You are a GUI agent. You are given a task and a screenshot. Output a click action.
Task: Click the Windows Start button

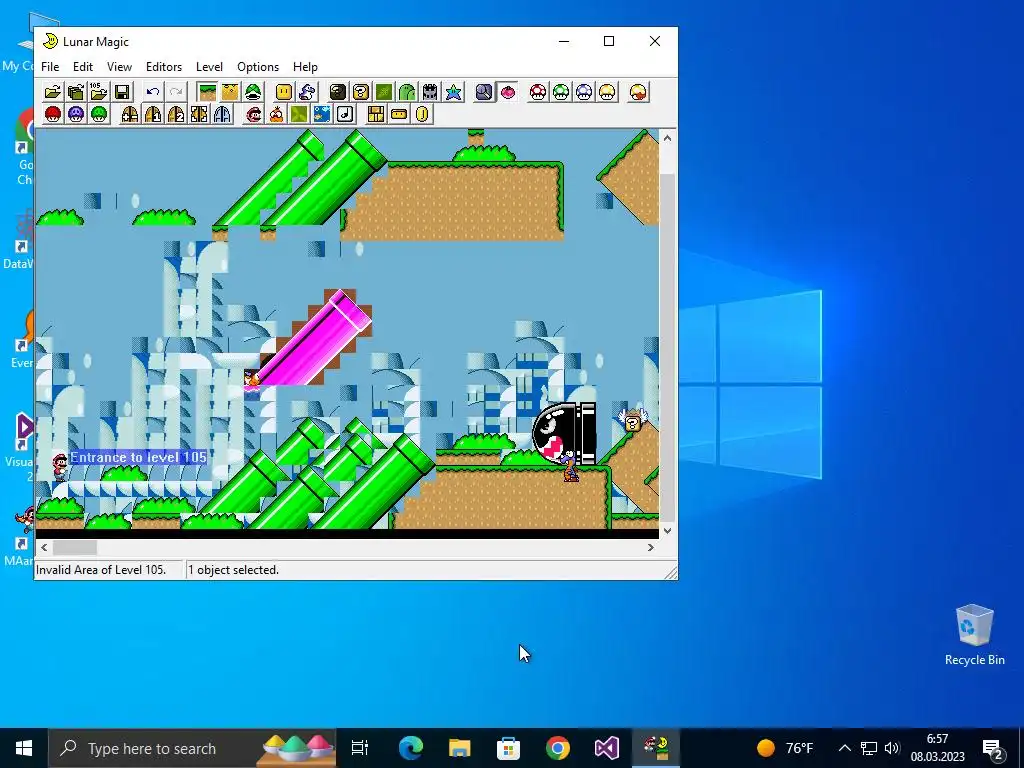(x=24, y=748)
